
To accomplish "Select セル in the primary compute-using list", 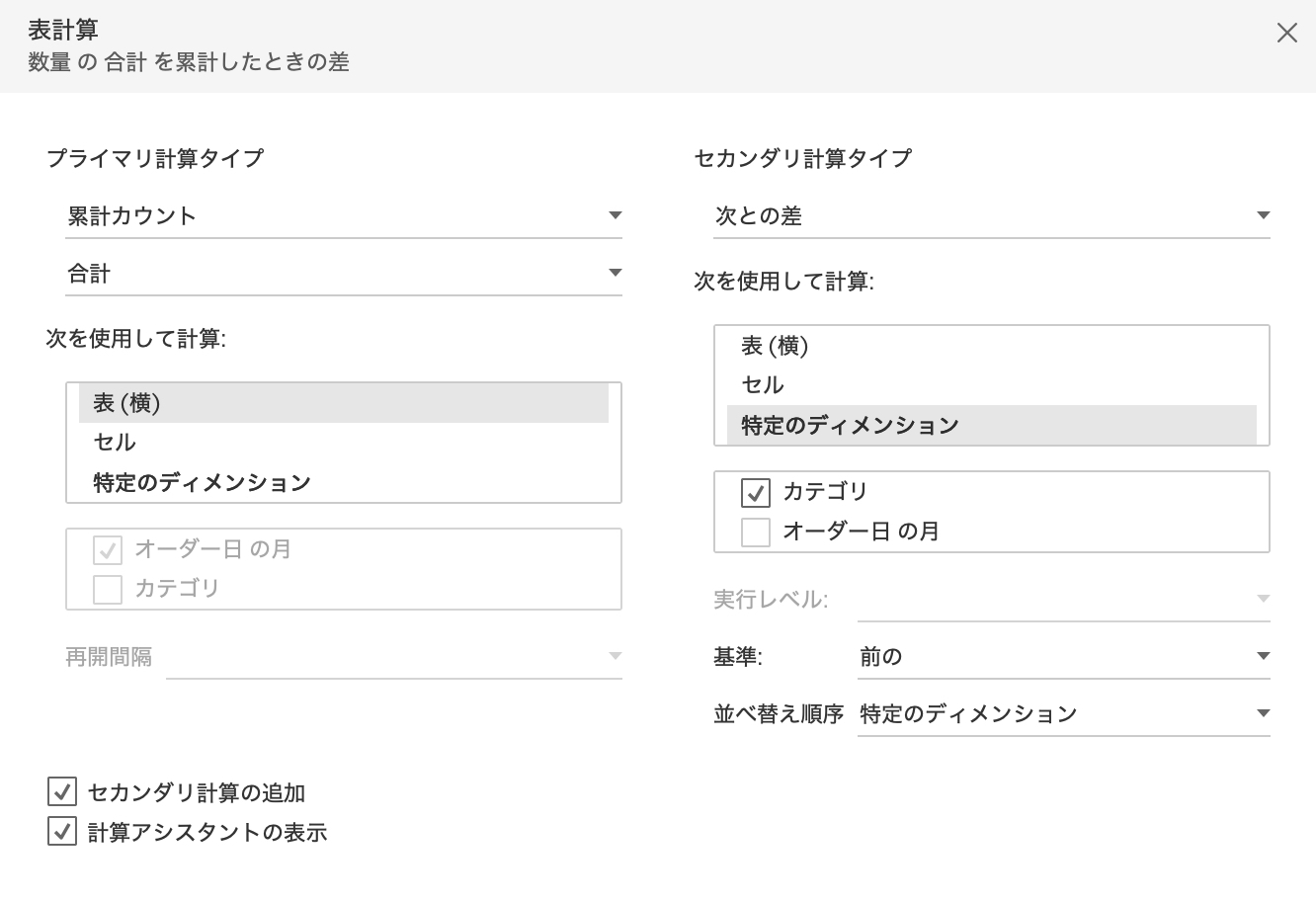I will click(x=343, y=443).
